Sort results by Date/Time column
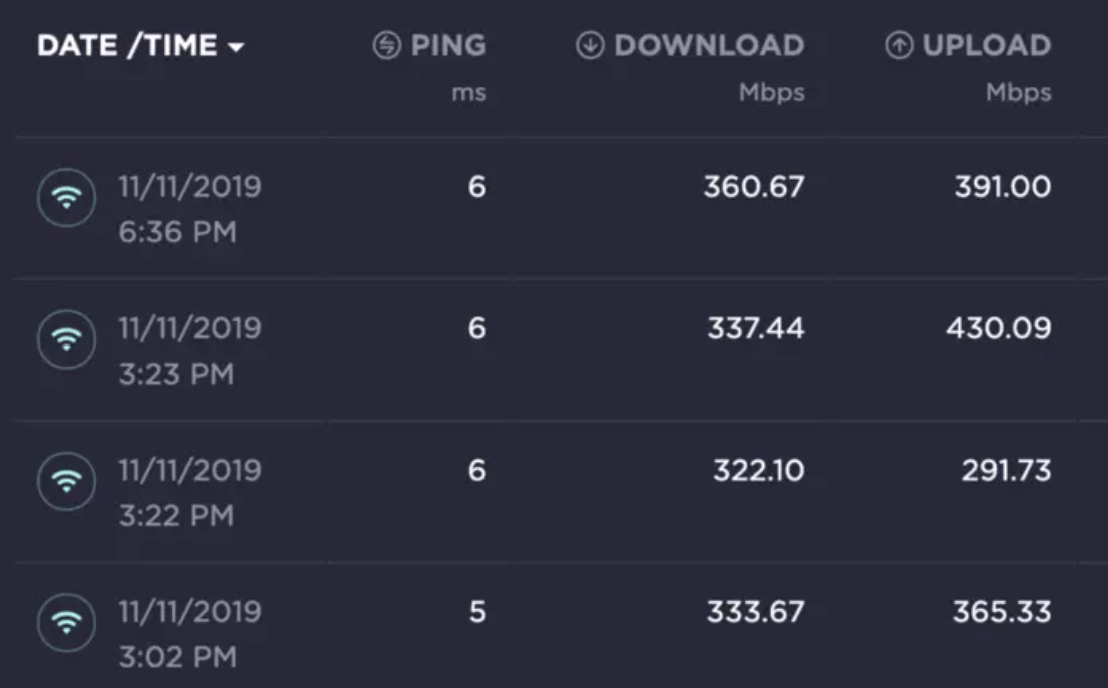 tap(127, 46)
